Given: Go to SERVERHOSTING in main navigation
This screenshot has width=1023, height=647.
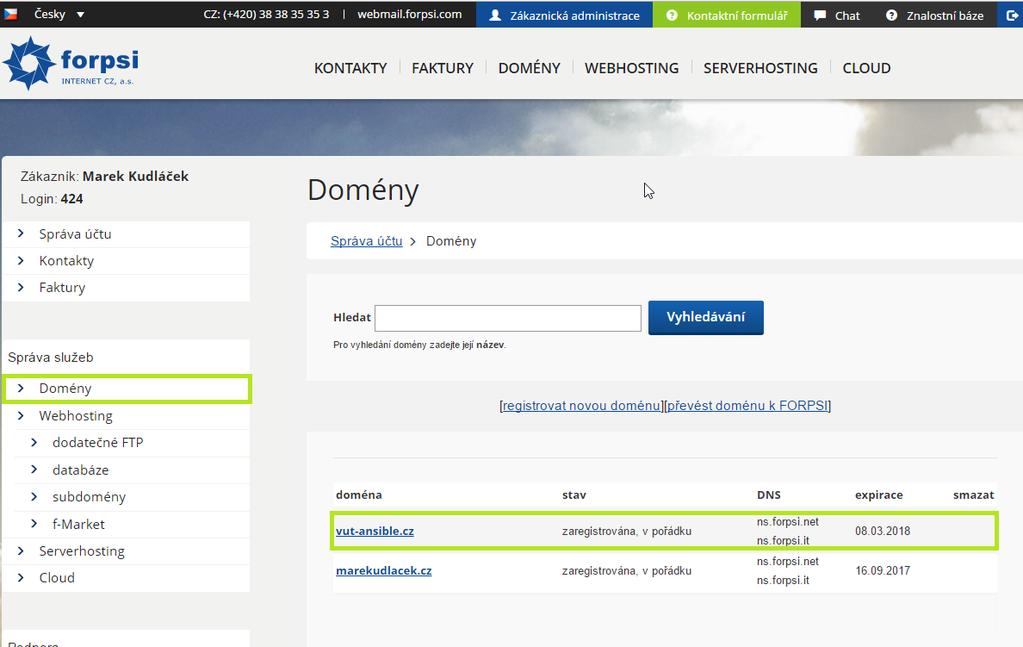Looking at the screenshot, I should [x=760, y=68].
